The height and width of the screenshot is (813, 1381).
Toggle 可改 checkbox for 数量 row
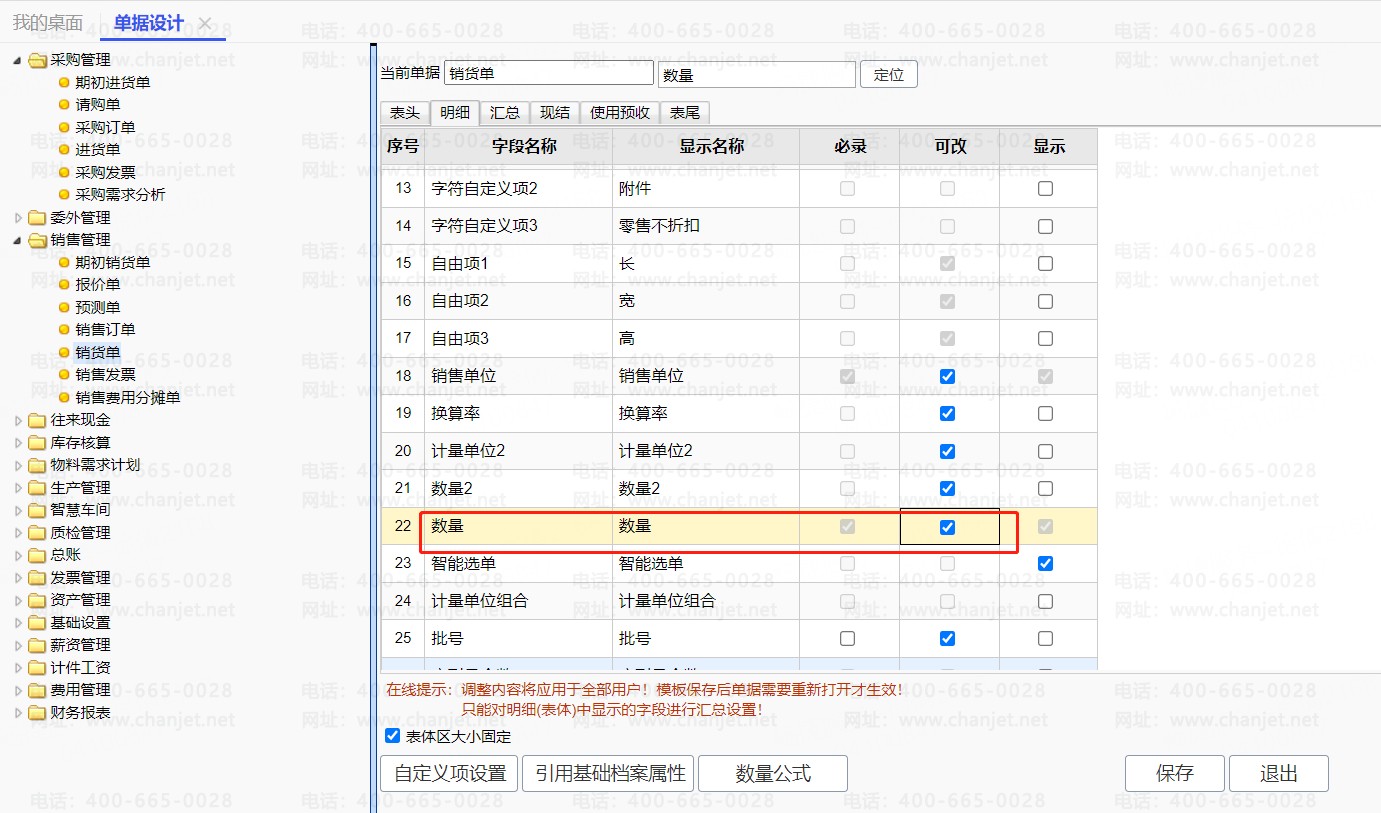pos(948,527)
